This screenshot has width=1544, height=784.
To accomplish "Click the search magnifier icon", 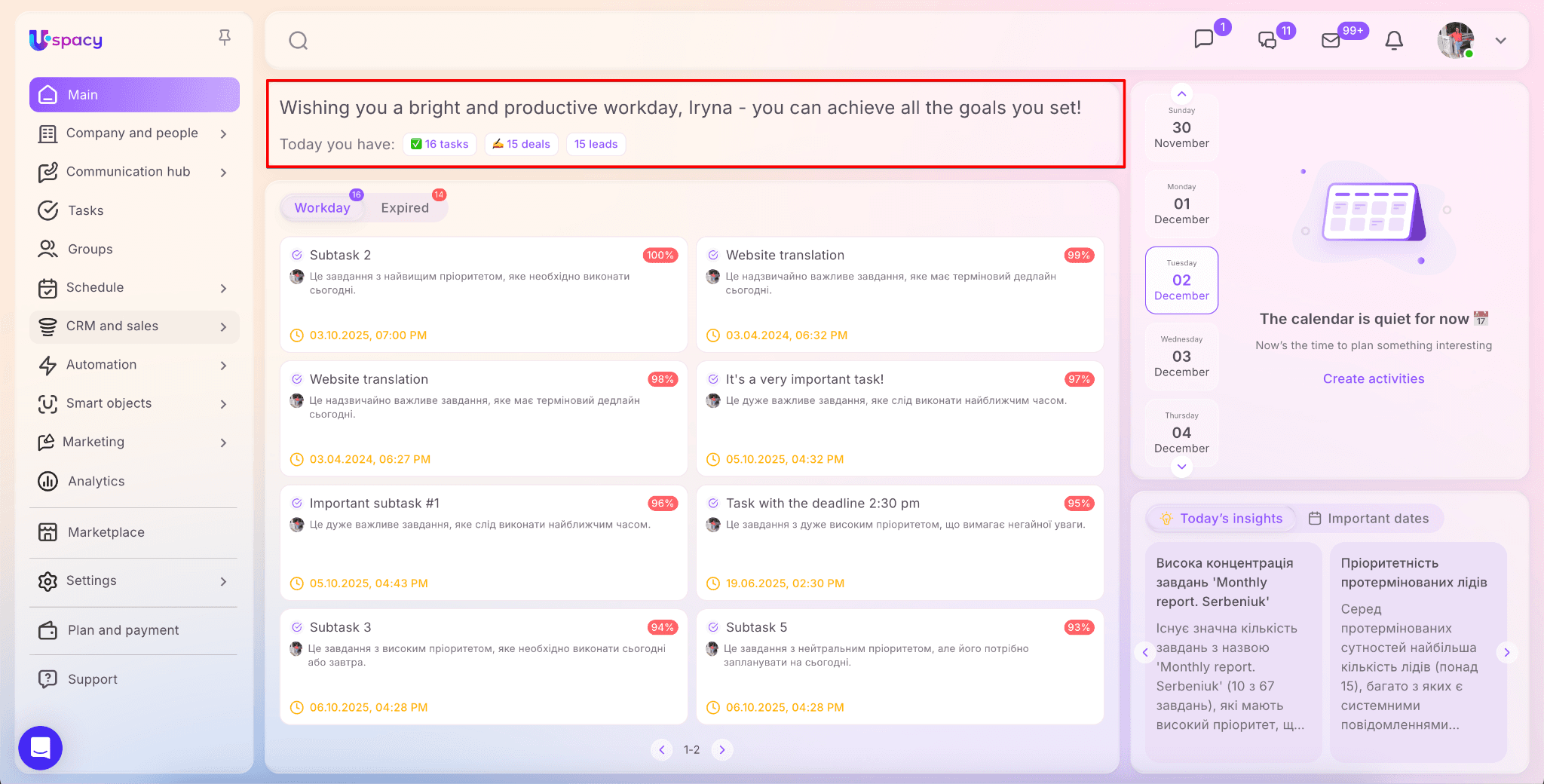I will tap(299, 41).
